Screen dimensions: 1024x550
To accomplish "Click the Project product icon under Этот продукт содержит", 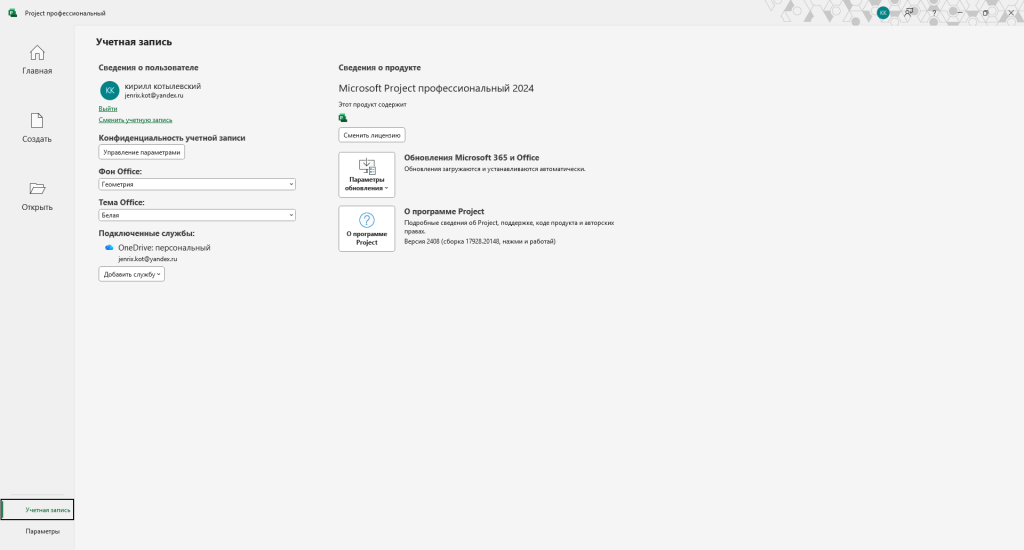I will [343, 118].
